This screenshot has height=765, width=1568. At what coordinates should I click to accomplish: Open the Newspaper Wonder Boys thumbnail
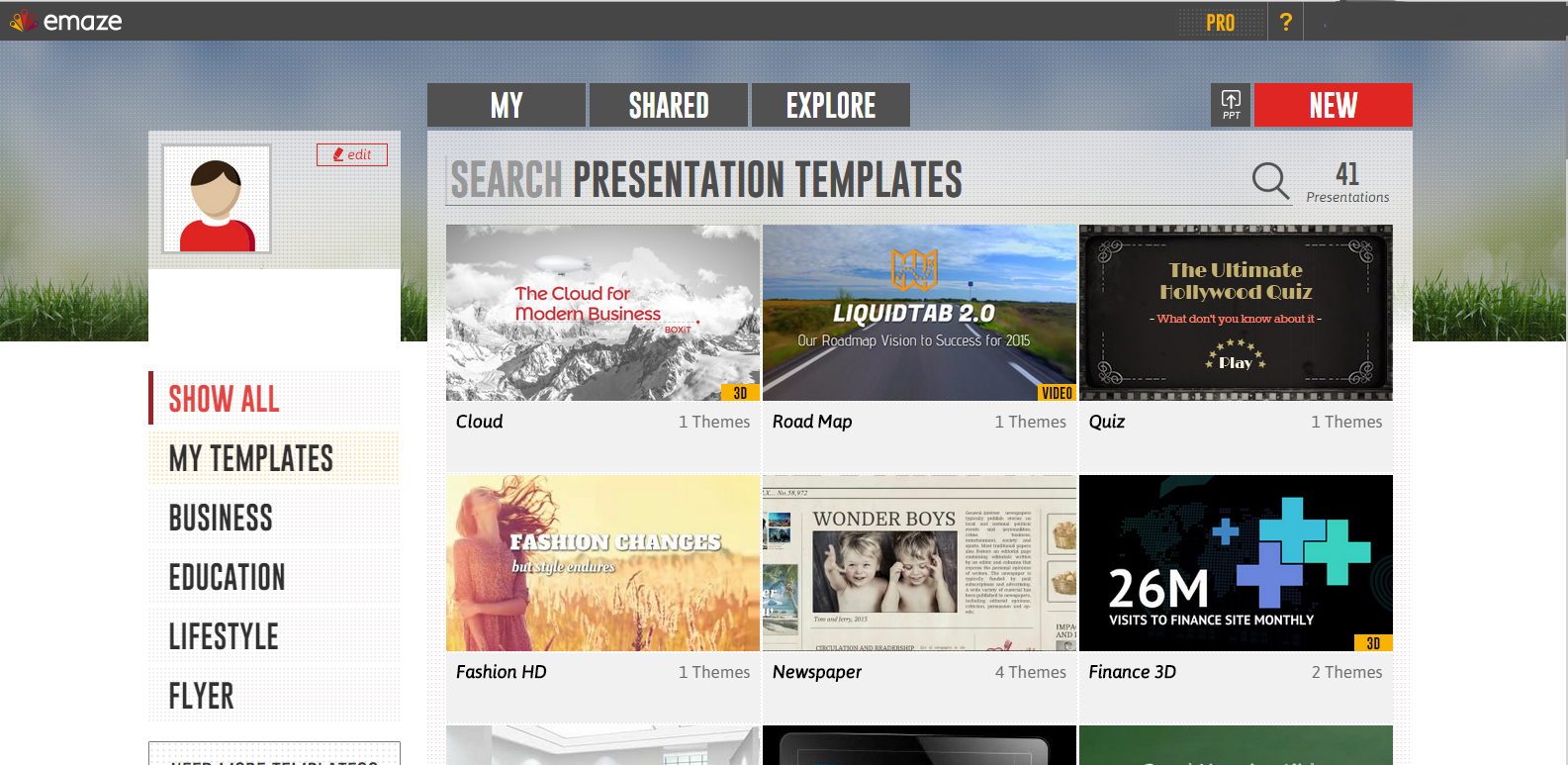click(919, 563)
